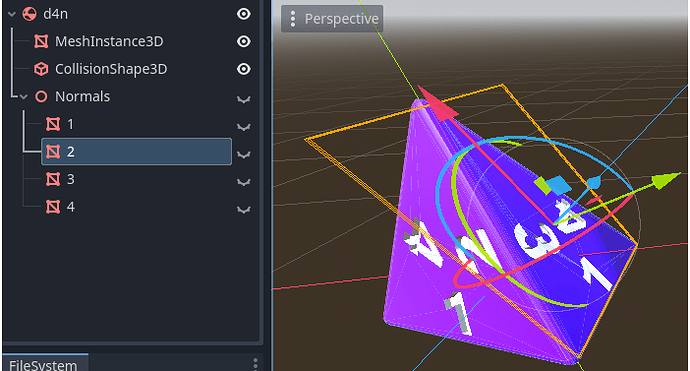Switch to the FileSystem tab

tap(44, 364)
